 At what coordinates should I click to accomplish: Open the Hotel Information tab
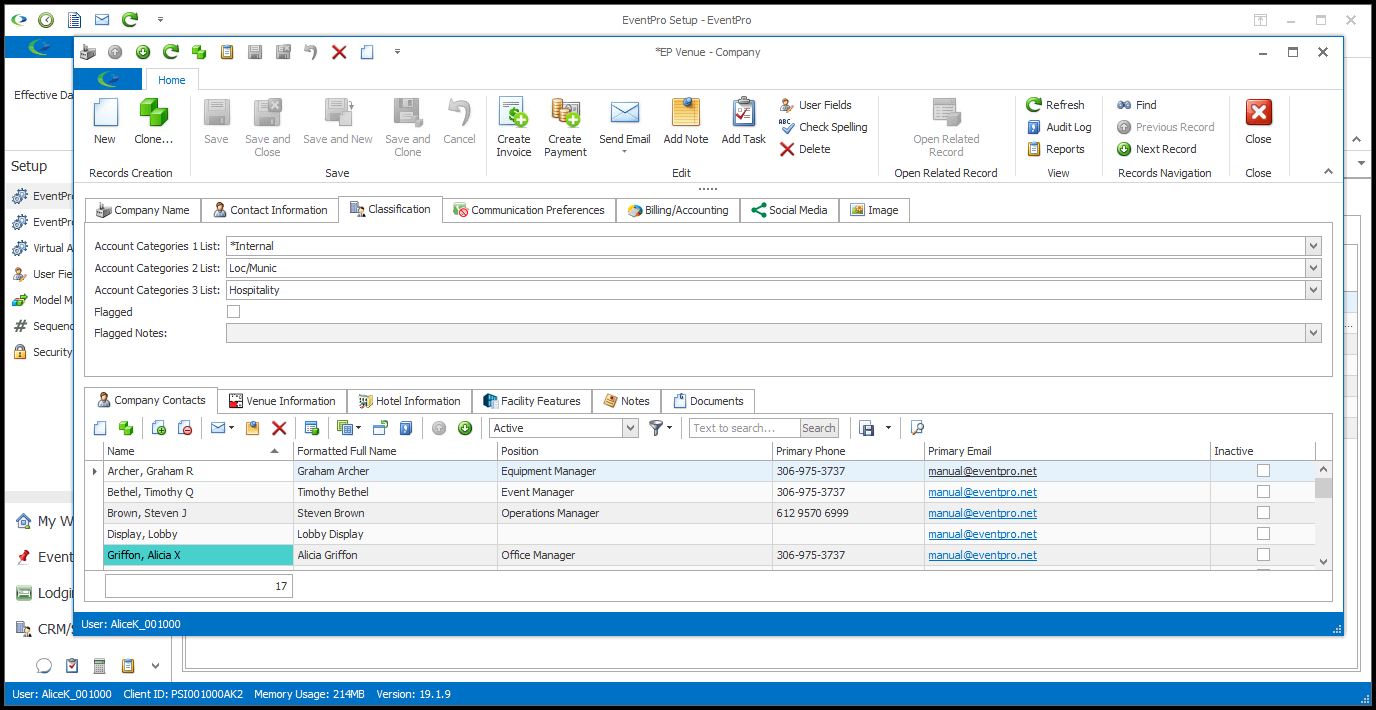(409, 401)
